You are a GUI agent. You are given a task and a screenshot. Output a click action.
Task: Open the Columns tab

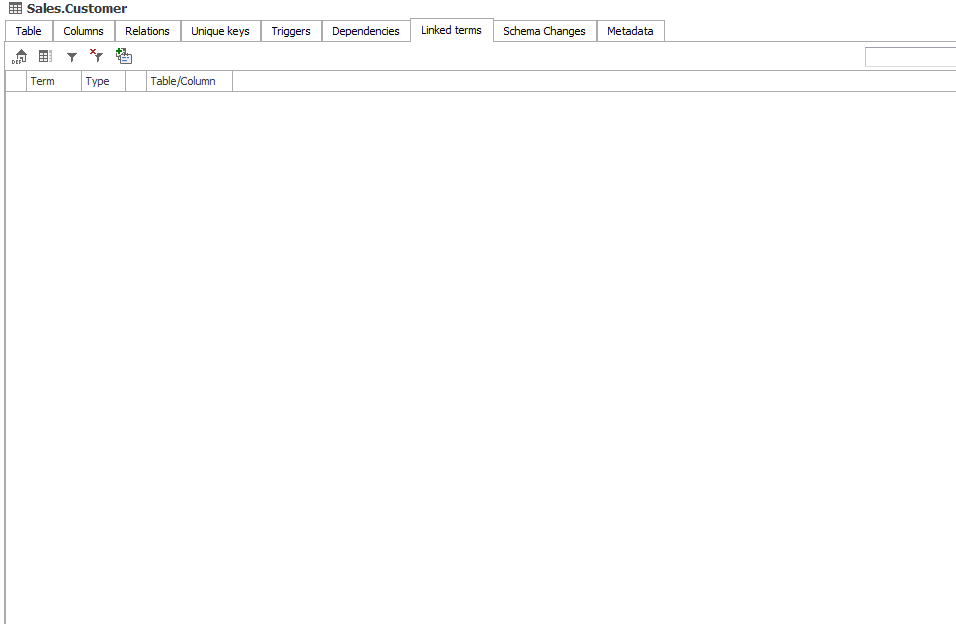coord(83,31)
